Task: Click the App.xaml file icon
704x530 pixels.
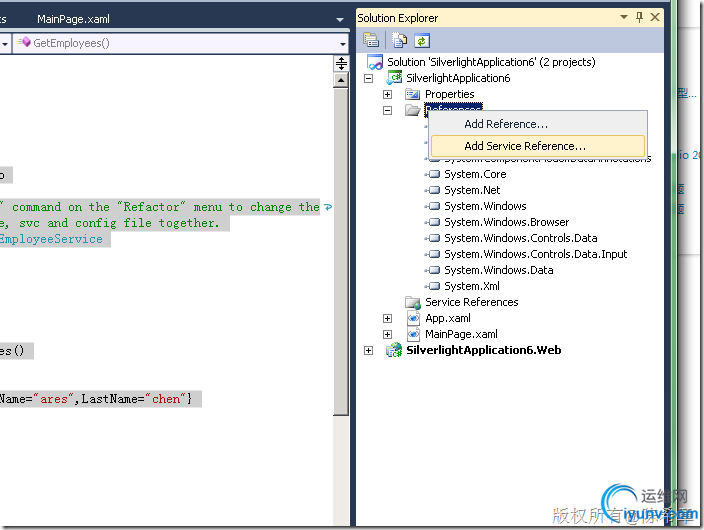Action: point(412,318)
